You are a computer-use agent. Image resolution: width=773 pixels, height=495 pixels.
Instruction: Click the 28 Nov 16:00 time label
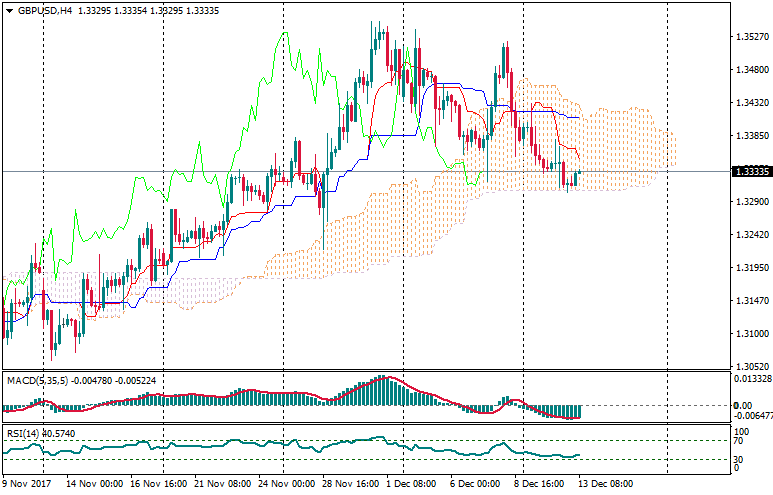point(351,482)
